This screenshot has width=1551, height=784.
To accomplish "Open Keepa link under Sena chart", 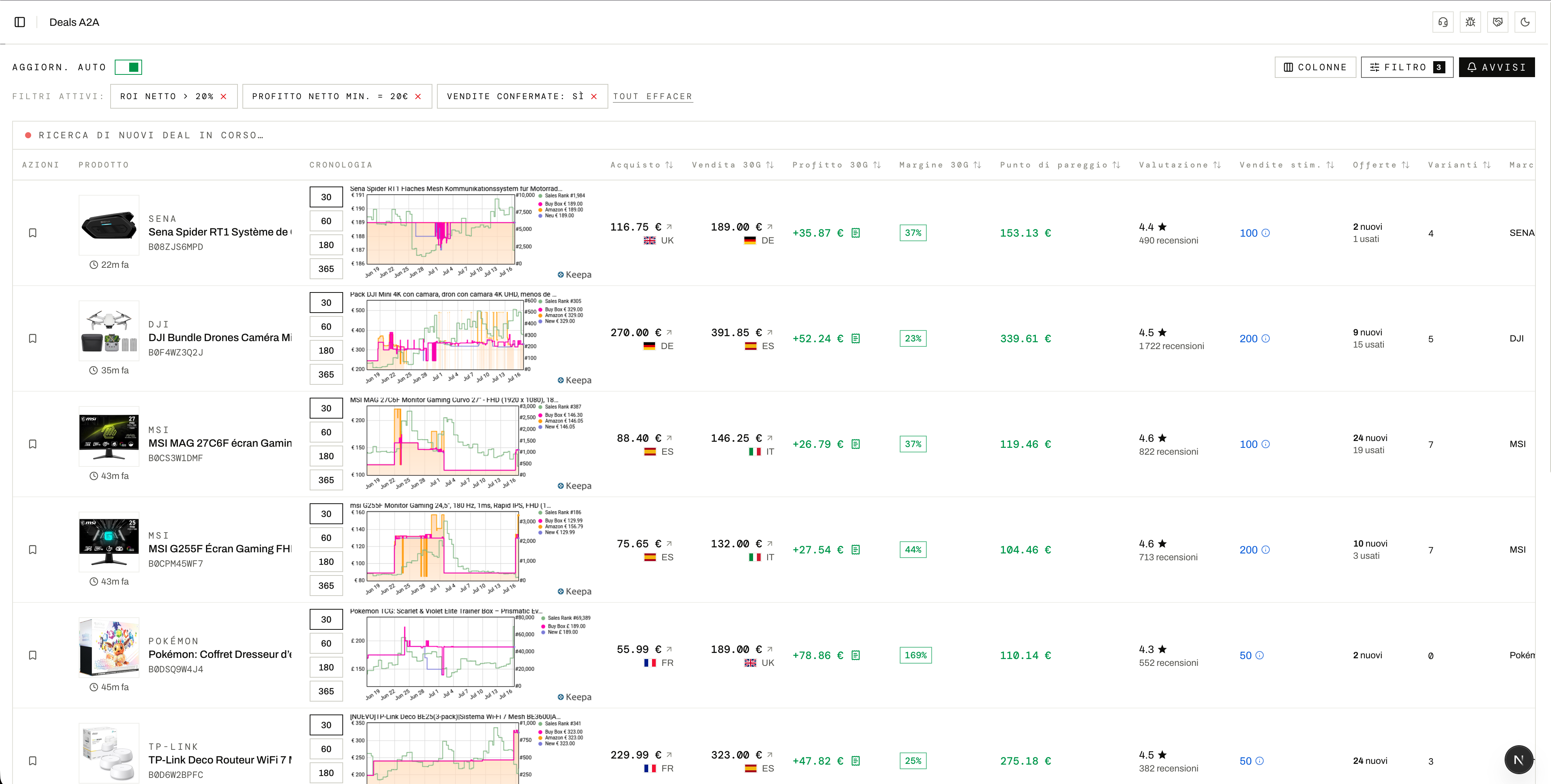I will [575, 274].
